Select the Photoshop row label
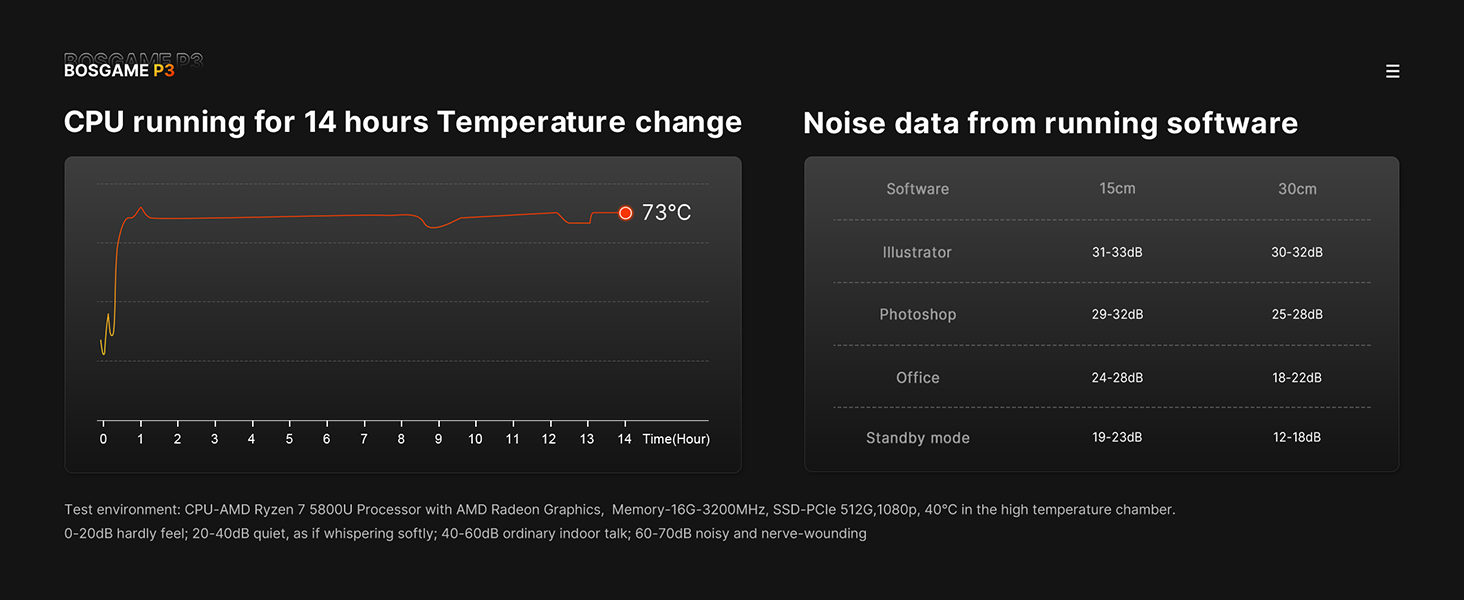The width and height of the screenshot is (1464, 600). [917, 314]
